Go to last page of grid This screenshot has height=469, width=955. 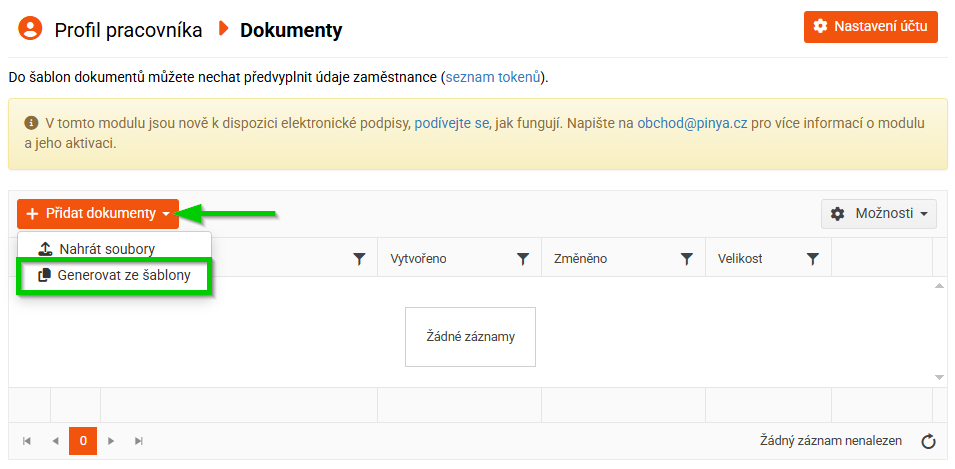pyautogui.click(x=139, y=441)
